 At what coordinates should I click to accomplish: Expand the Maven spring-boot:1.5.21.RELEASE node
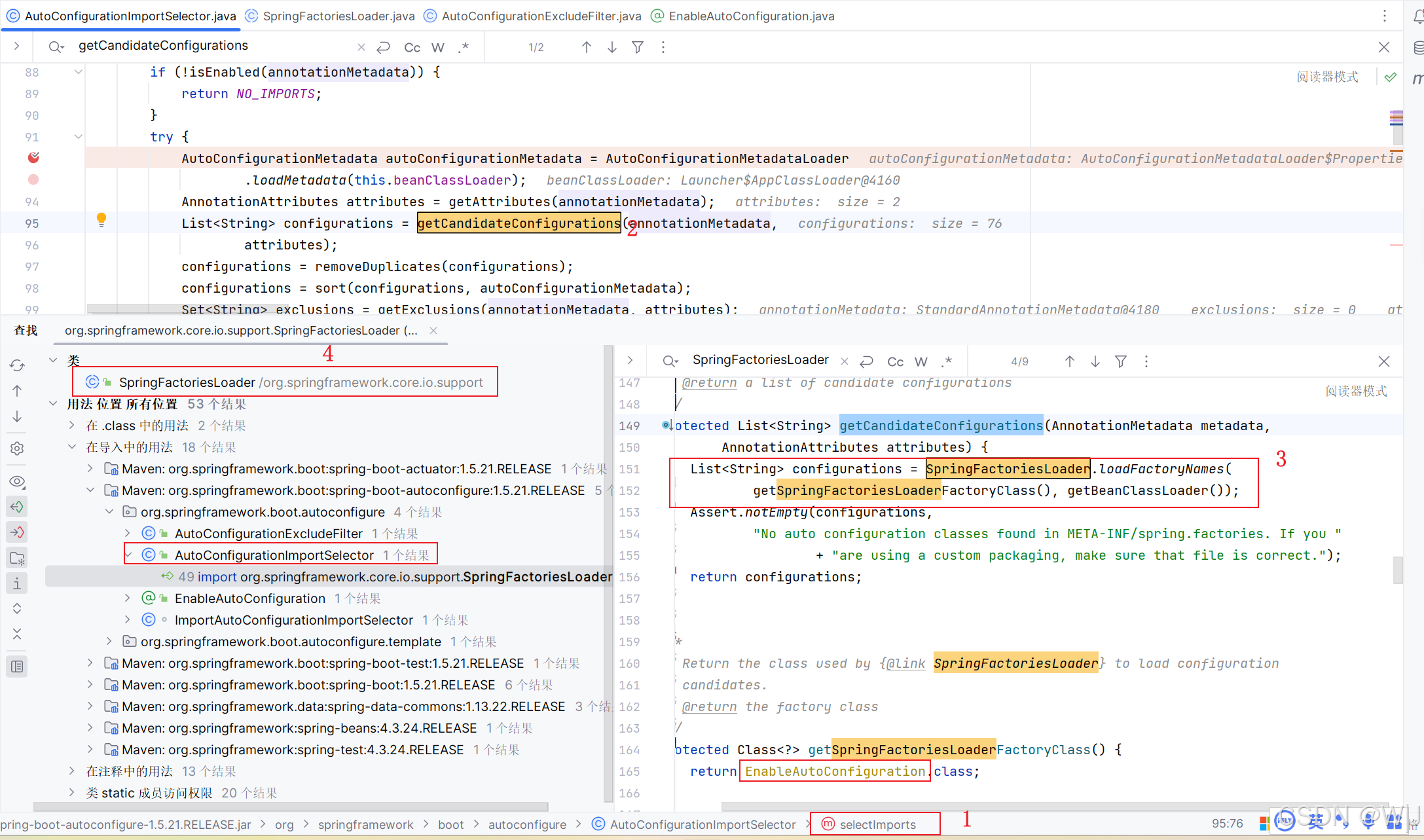point(90,684)
